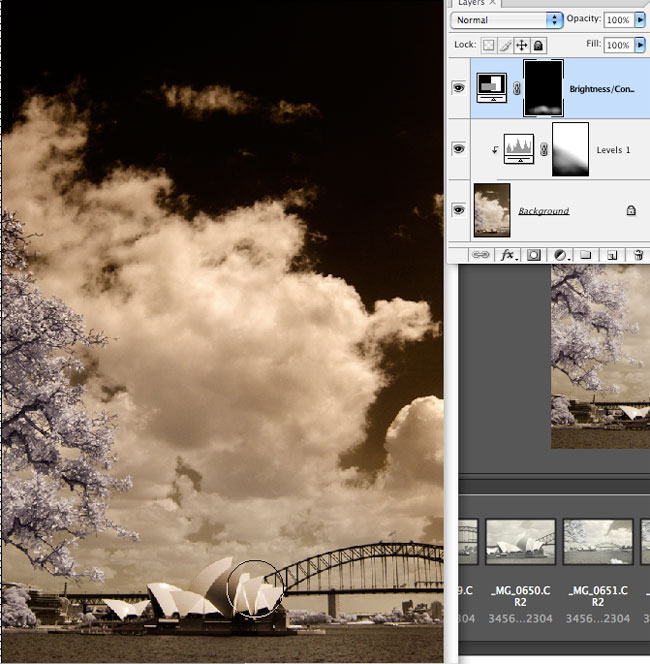650x664 pixels.
Task: Hide the Background layer
Action: [459, 210]
